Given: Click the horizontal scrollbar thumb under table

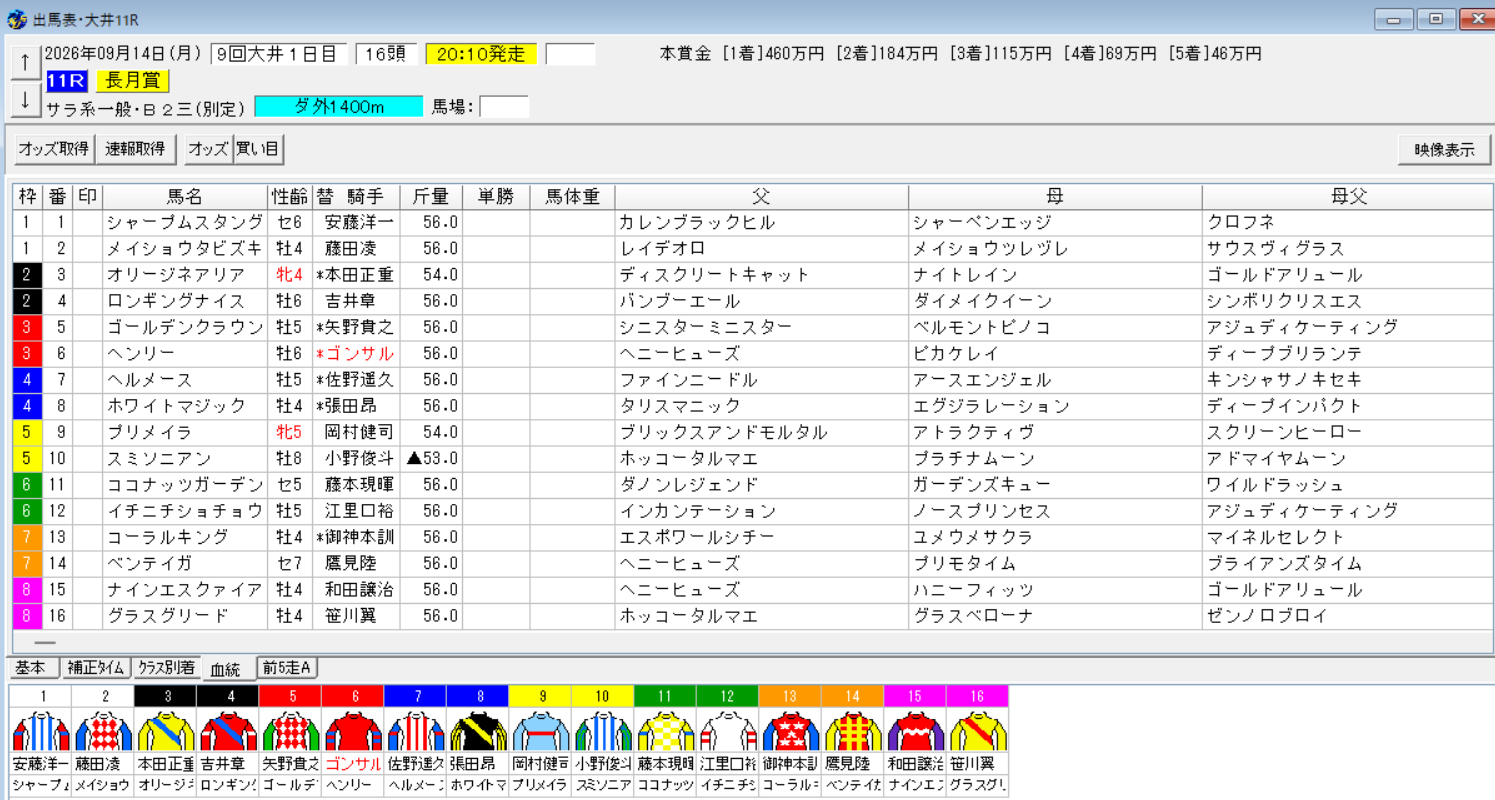Looking at the screenshot, I should pyautogui.click(x=45, y=643).
